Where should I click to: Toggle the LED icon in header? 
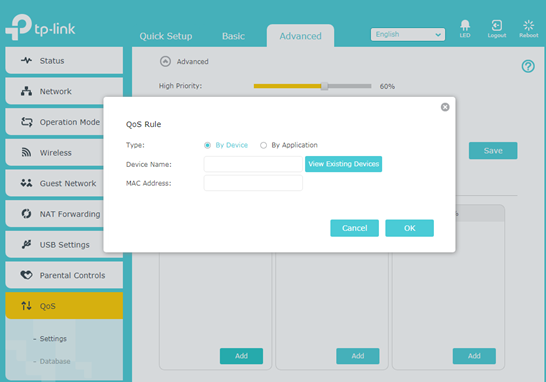[465, 29]
